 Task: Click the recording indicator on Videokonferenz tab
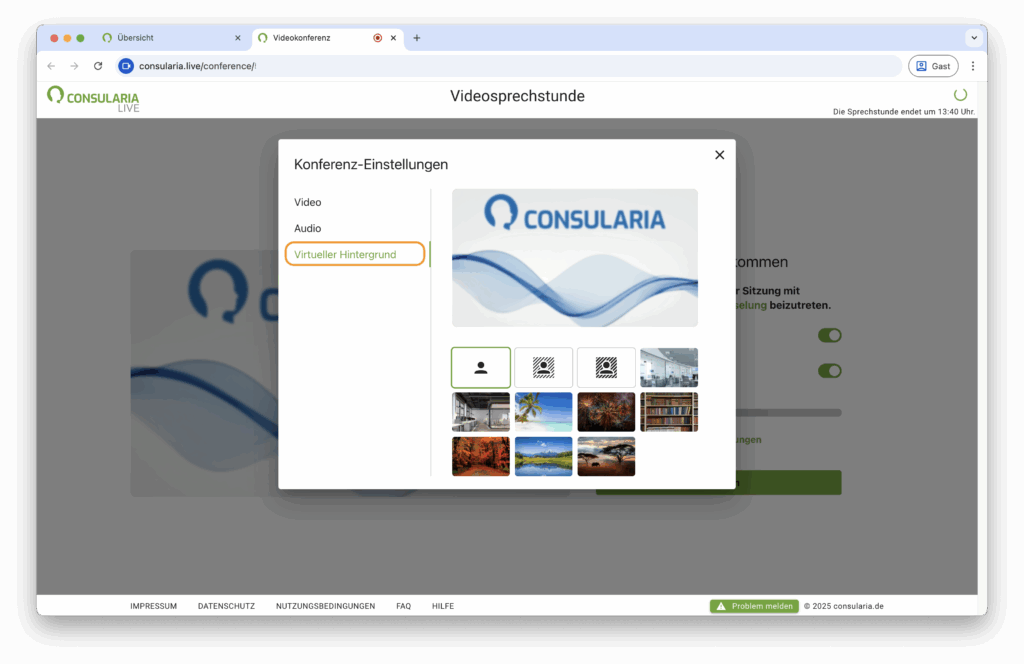pos(377,38)
